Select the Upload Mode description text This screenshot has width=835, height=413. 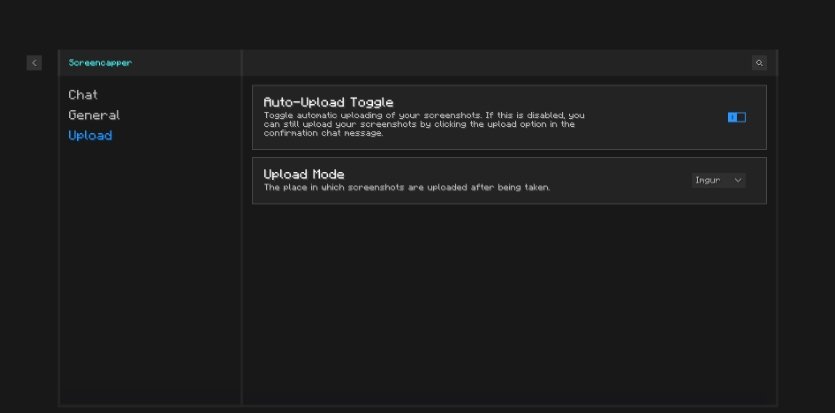407,187
